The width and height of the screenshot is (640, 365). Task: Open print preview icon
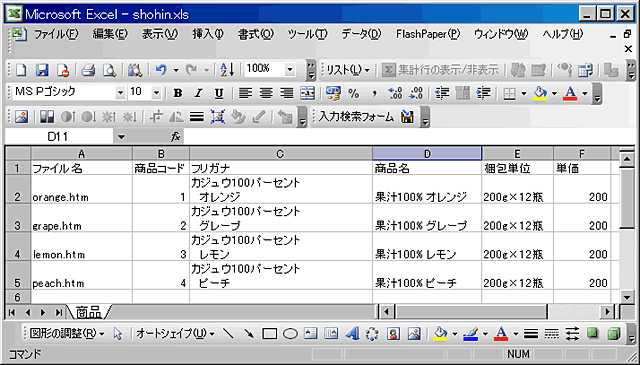(109, 70)
